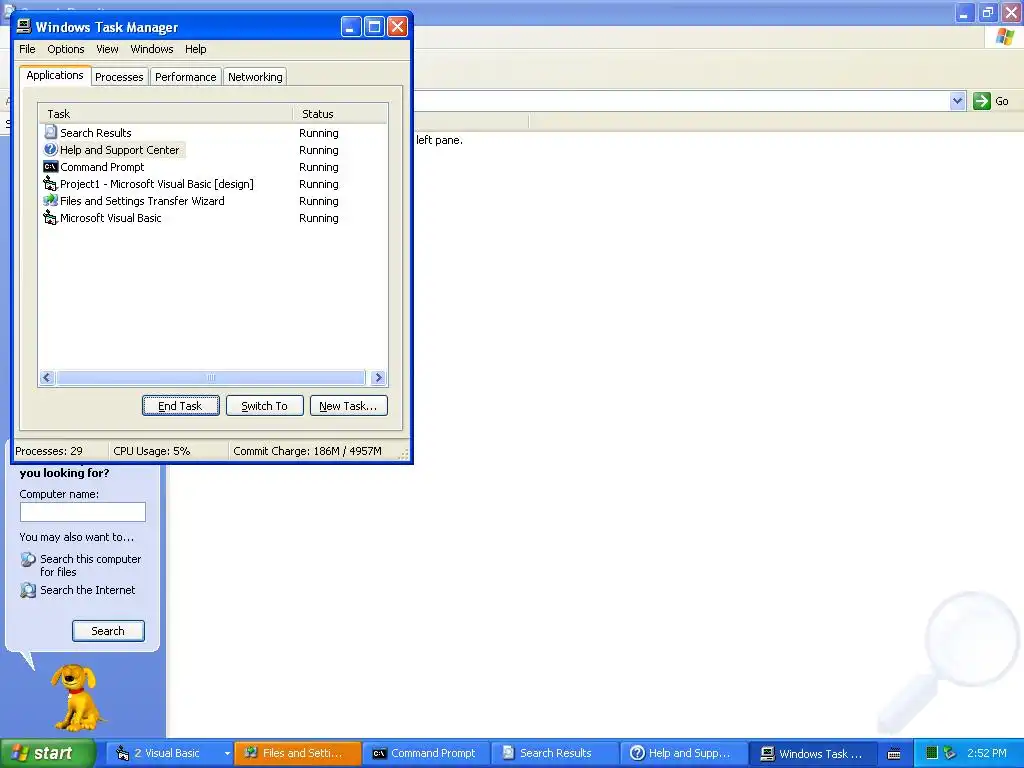Click the Windows flag logo in Search Results
The image size is (1024, 768).
click(x=1005, y=37)
